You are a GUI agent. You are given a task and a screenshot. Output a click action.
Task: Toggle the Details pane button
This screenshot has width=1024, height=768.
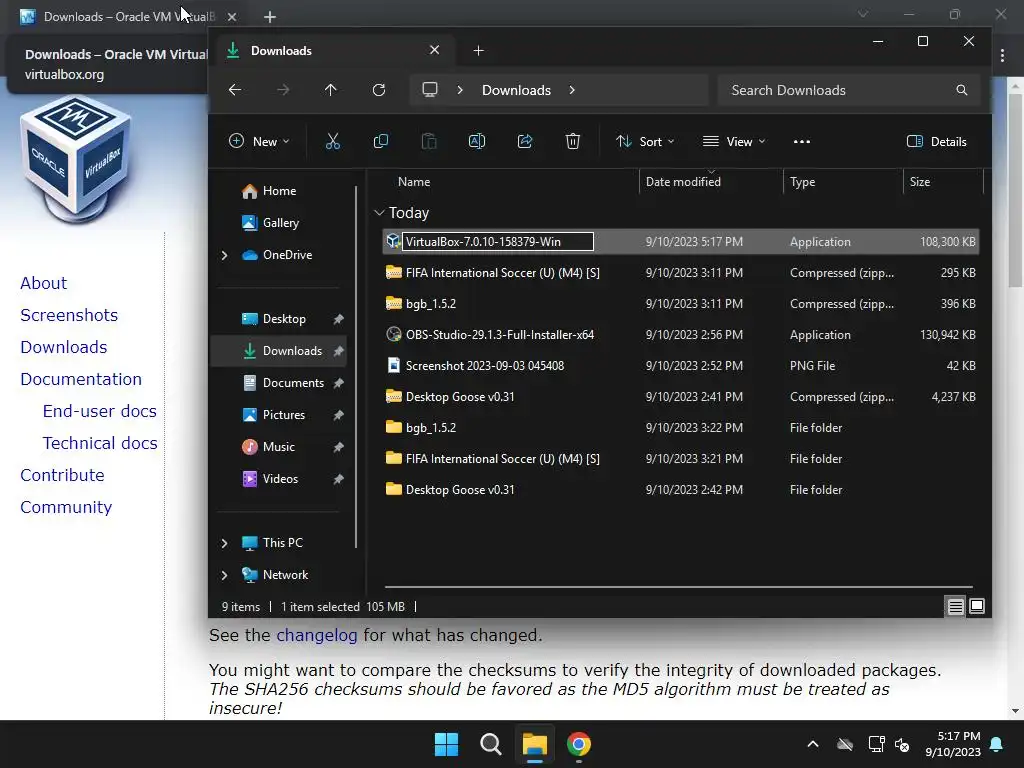click(x=936, y=142)
